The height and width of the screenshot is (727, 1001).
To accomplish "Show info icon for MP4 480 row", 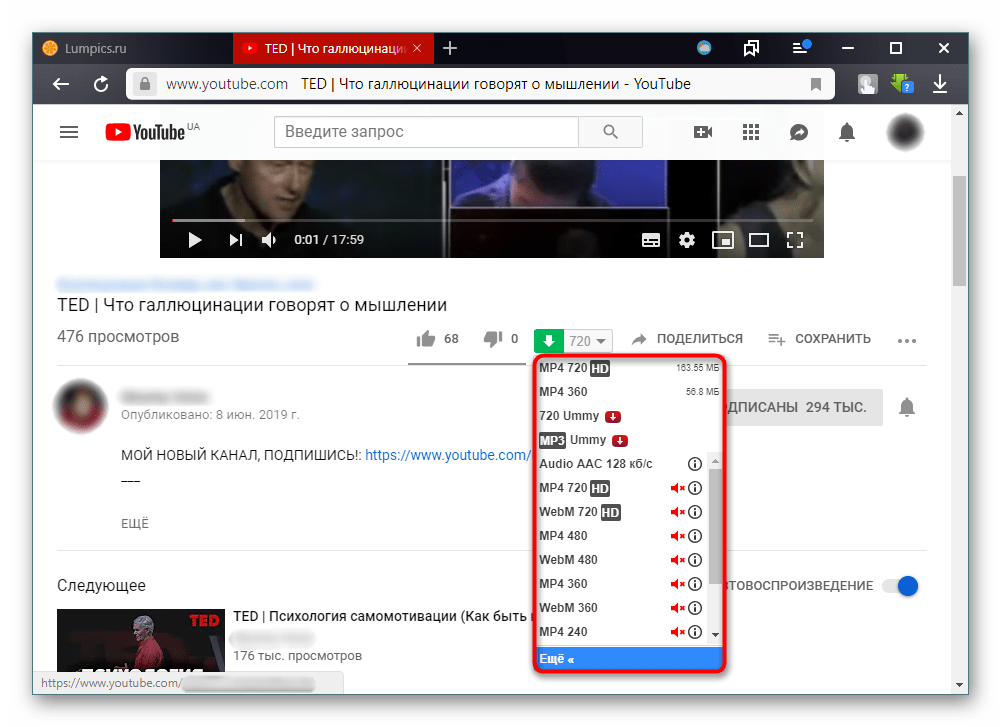I will 695,536.
